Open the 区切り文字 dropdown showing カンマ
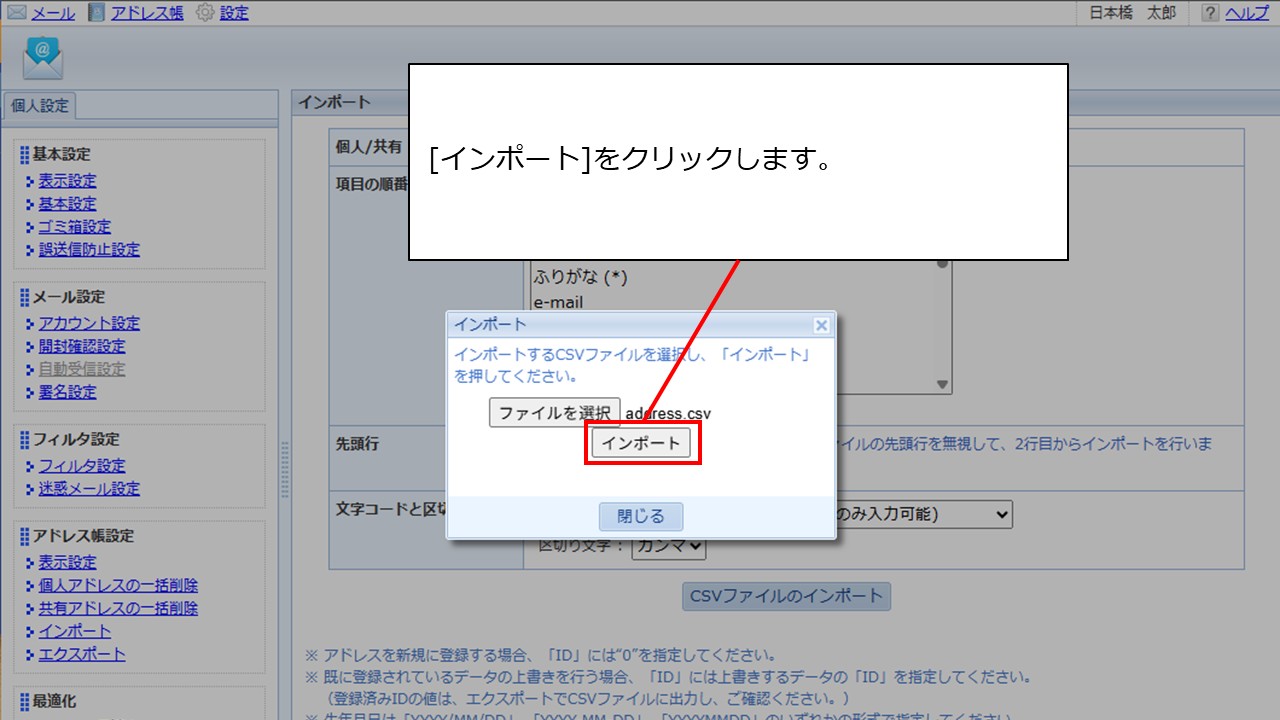Image resolution: width=1280 pixels, height=720 pixels. coord(669,546)
